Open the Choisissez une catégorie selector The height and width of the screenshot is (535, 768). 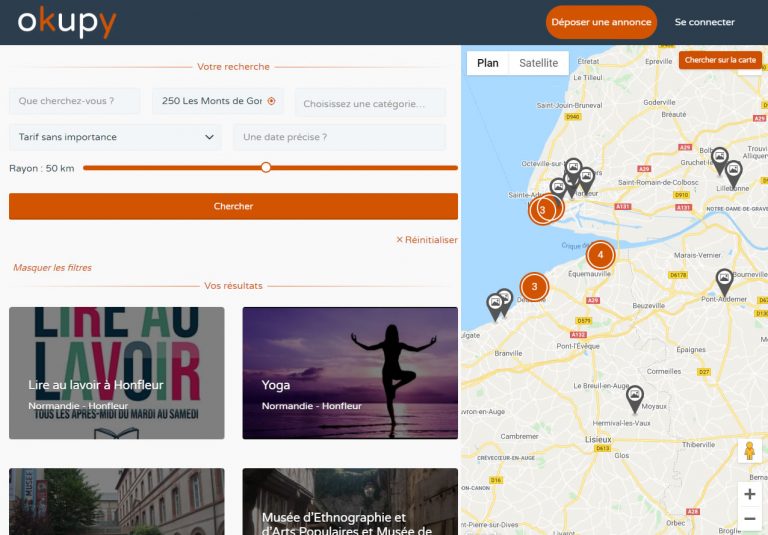coord(370,102)
